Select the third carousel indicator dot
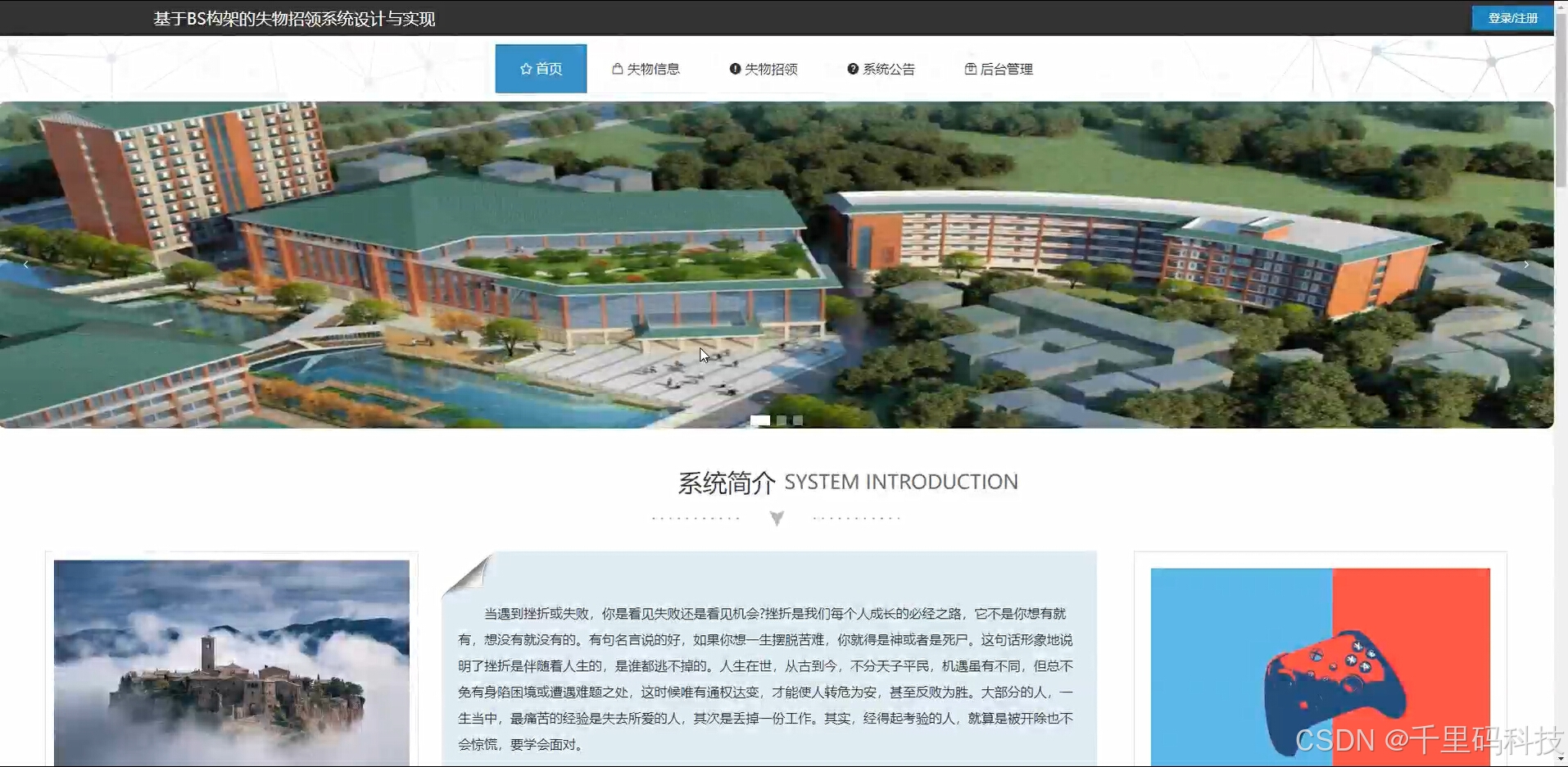Screen dimensions: 1568x767 (798, 420)
